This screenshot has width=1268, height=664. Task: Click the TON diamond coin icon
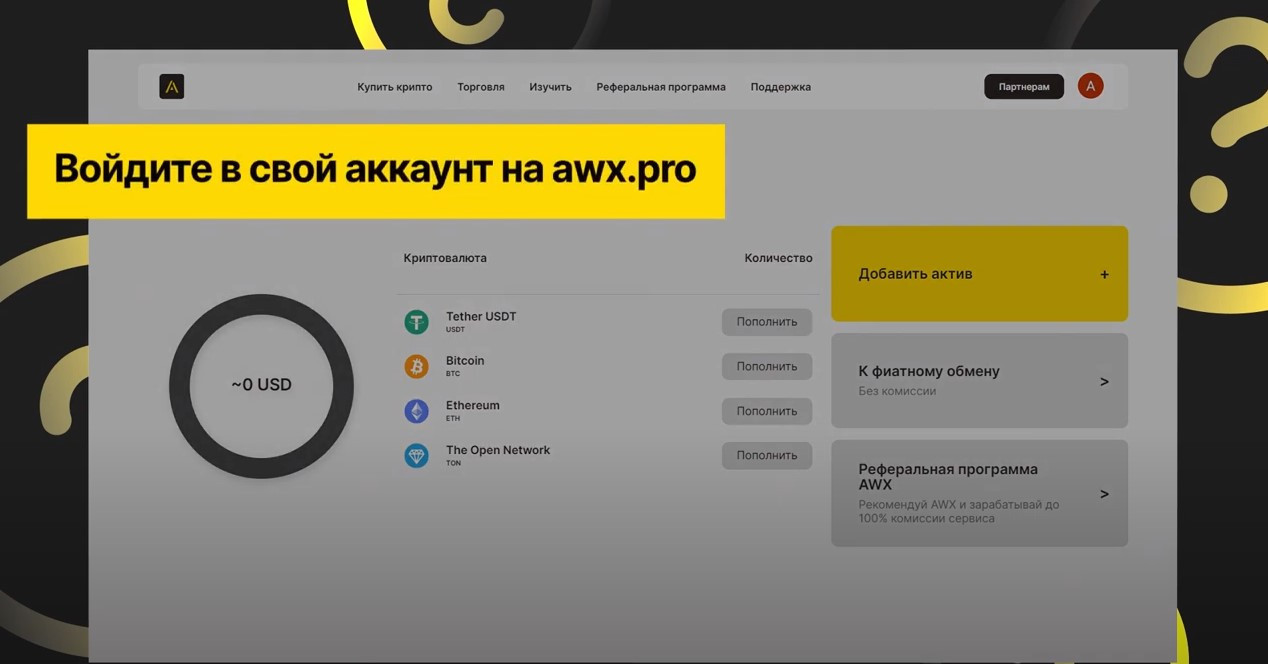click(416, 456)
